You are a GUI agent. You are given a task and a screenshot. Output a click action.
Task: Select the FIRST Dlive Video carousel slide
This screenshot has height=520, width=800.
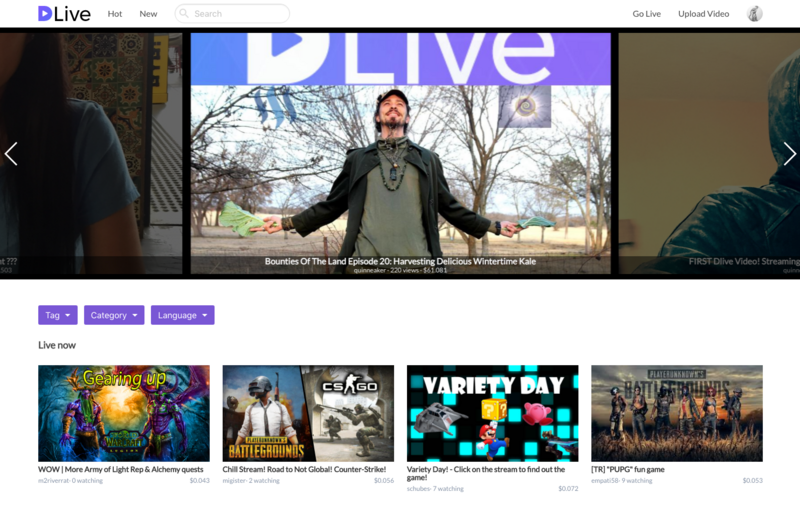(709, 153)
